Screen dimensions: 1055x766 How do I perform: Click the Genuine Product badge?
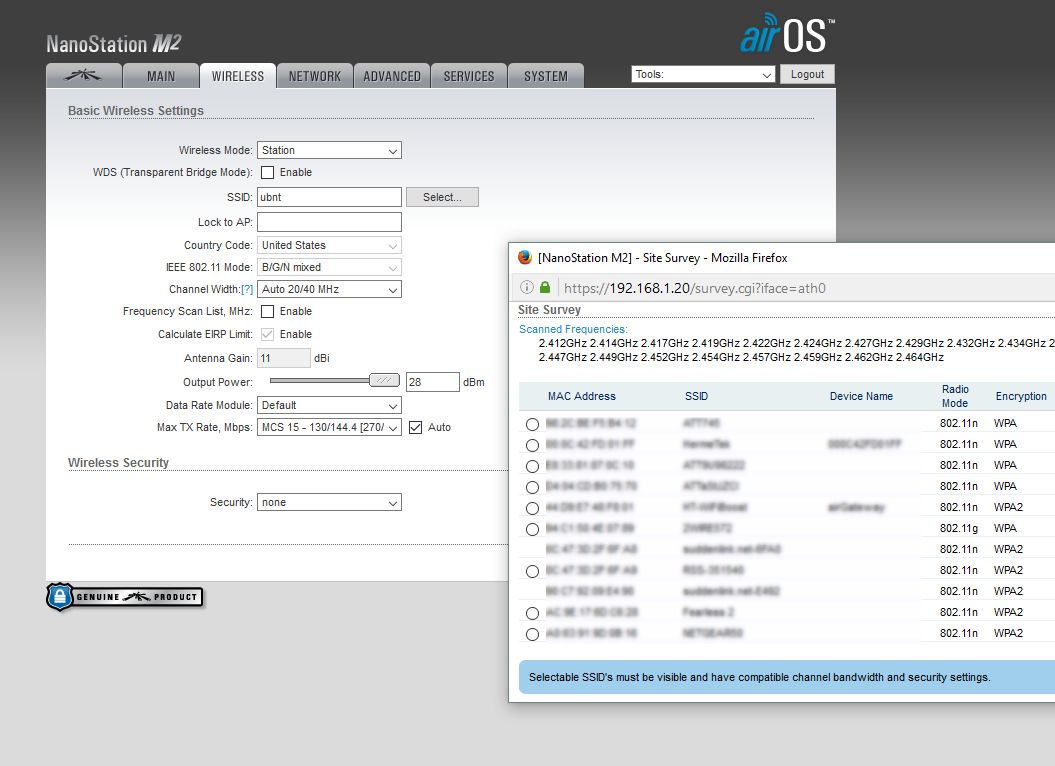pyautogui.click(x=125, y=596)
